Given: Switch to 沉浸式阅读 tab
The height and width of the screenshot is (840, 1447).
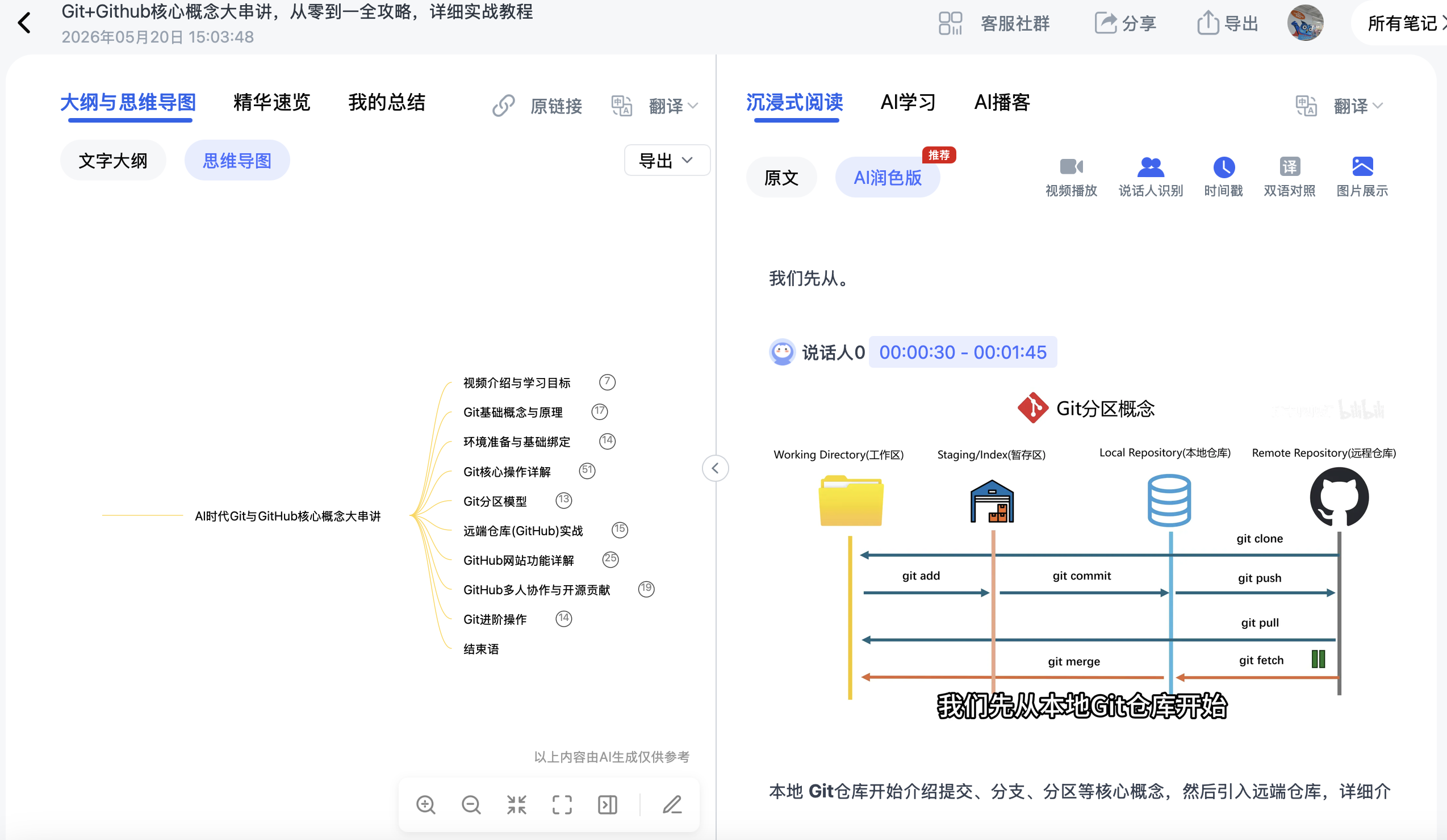Looking at the screenshot, I should click(x=794, y=103).
